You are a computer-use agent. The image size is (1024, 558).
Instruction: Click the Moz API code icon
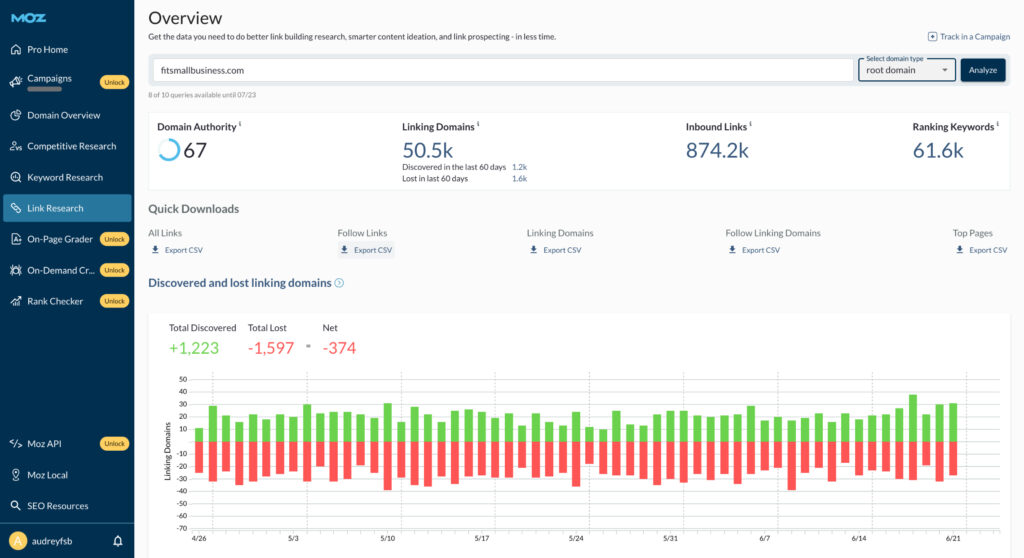16,444
